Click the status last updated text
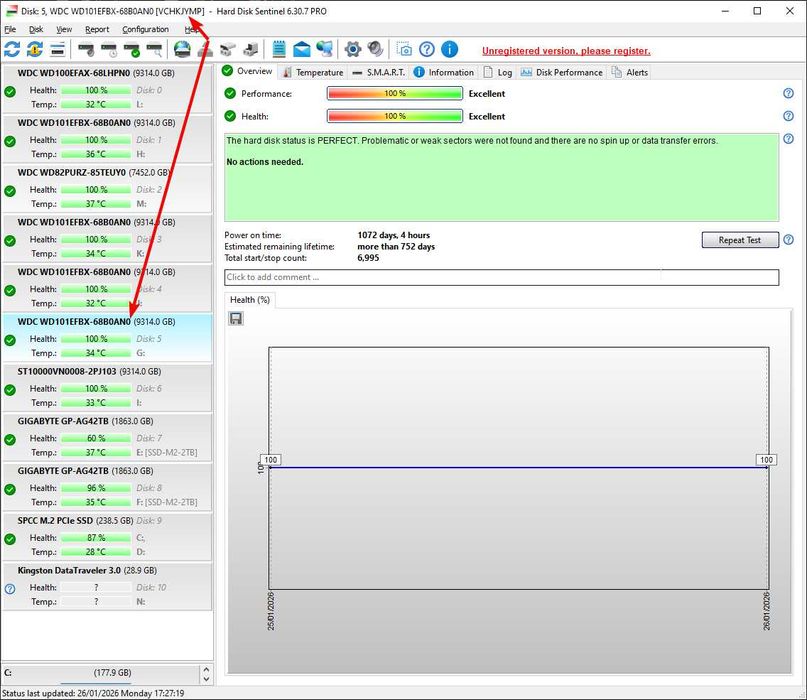Image resolution: width=807 pixels, height=700 pixels. [93, 693]
